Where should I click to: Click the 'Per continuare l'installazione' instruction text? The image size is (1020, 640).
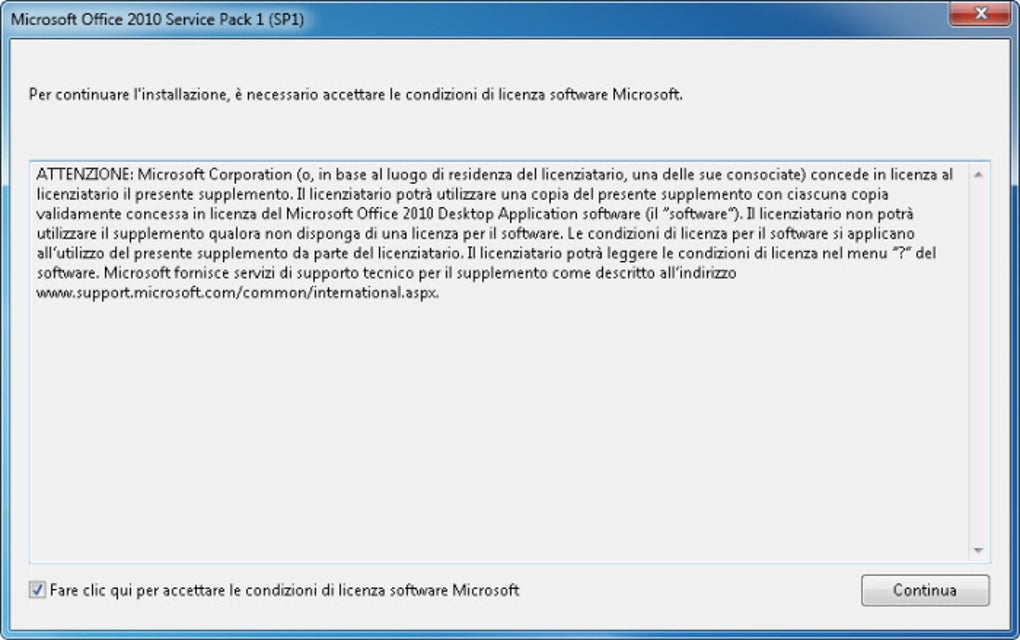[355, 94]
